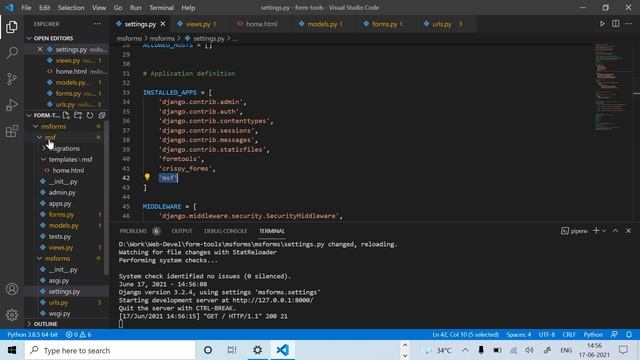Image resolution: width=640 pixels, height=360 pixels.
Task: Open notifications bell in status bar
Action: point(629,334)
